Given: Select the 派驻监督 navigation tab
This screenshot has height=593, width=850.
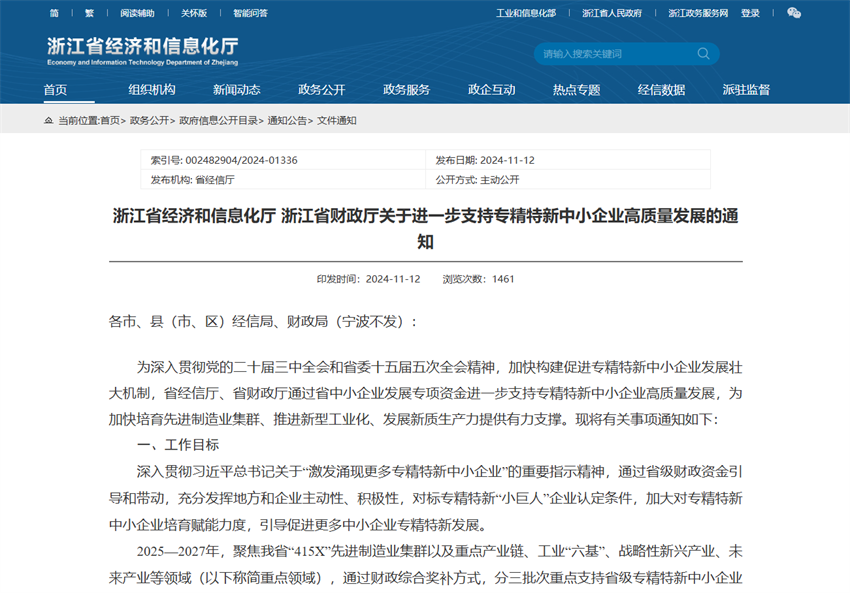Looking at the screenshot, I should pyautogui.click(x=746, y=90).
